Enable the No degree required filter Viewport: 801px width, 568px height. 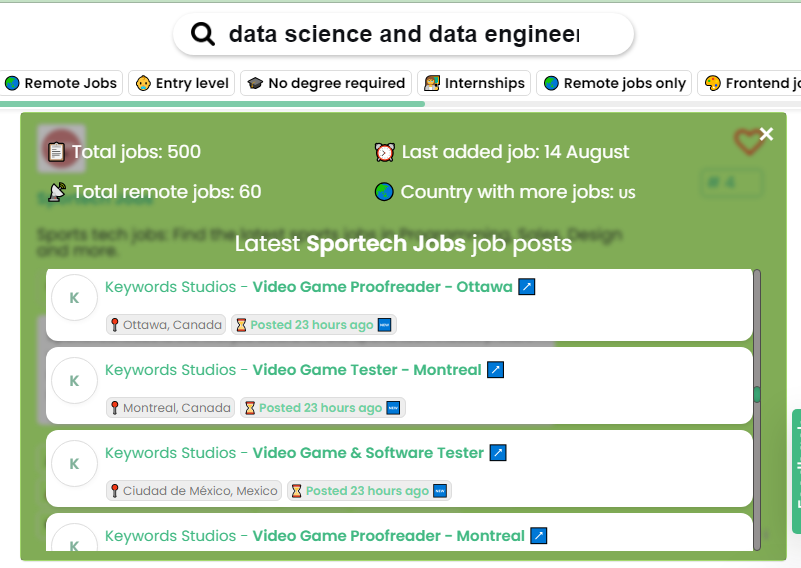point(326,83)
